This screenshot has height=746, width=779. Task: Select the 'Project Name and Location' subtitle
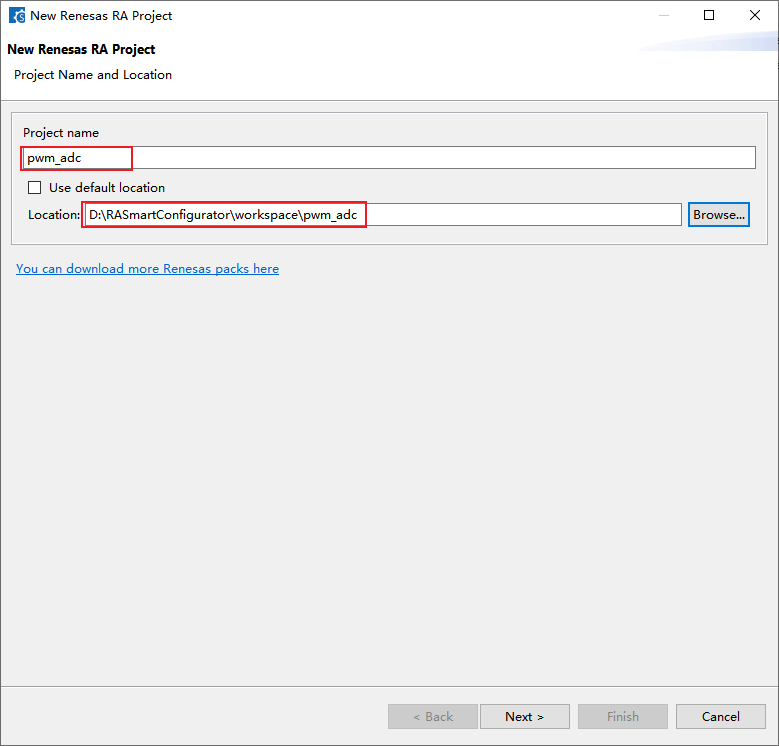tap(93, 75)
